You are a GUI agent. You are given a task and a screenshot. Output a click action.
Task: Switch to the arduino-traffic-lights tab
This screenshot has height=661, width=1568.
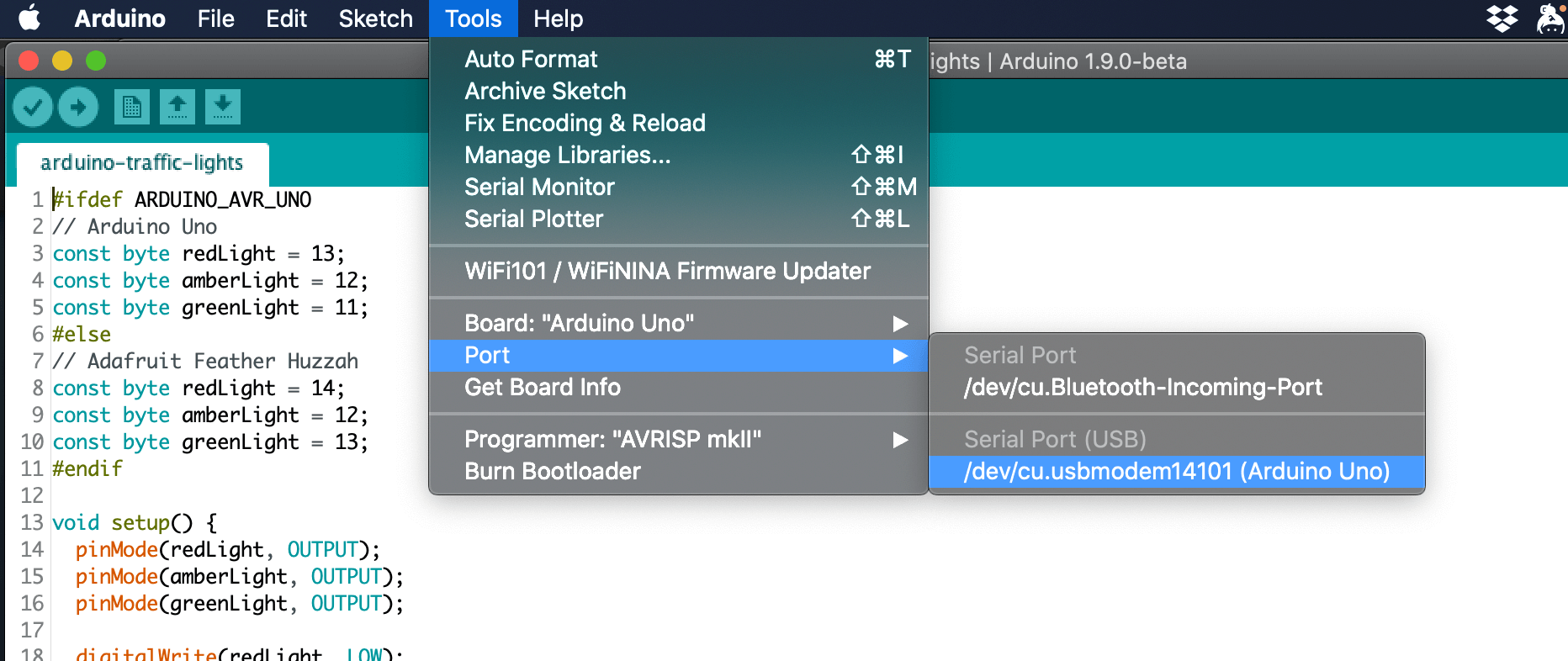[141, 162]
